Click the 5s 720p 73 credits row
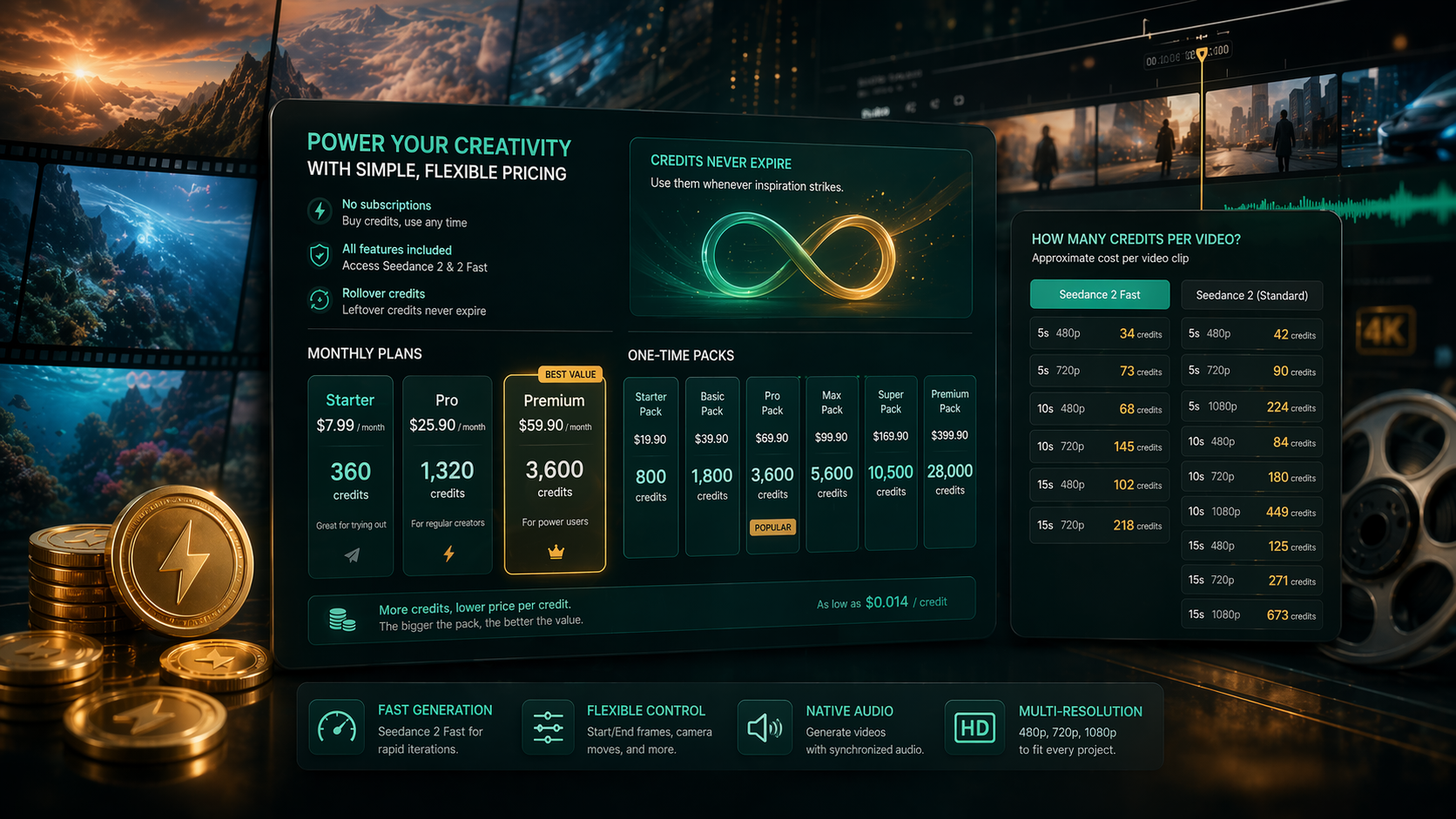 (1100, 371)
